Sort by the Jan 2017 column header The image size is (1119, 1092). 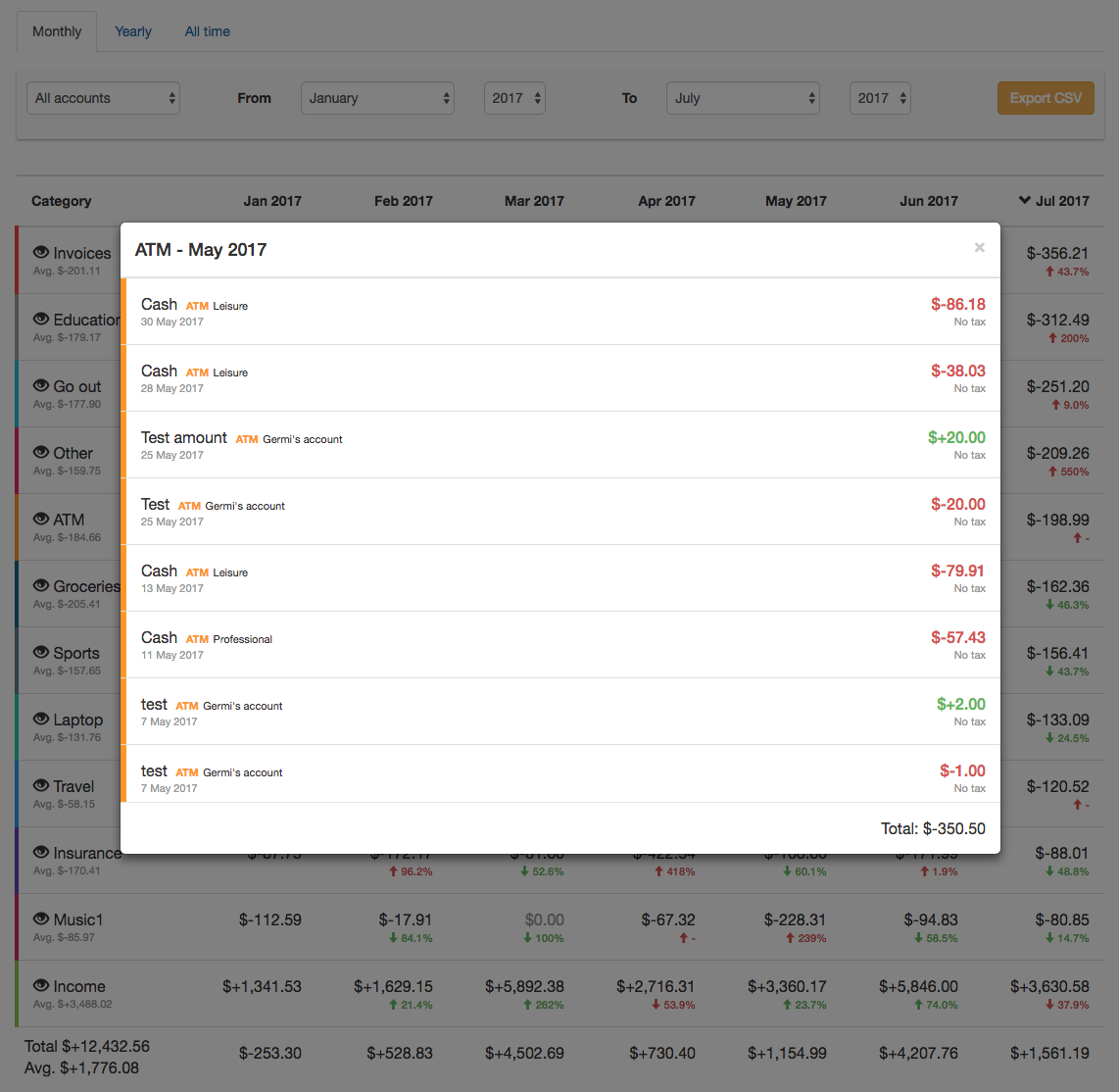pyautogui.click(x=271, y=201)
